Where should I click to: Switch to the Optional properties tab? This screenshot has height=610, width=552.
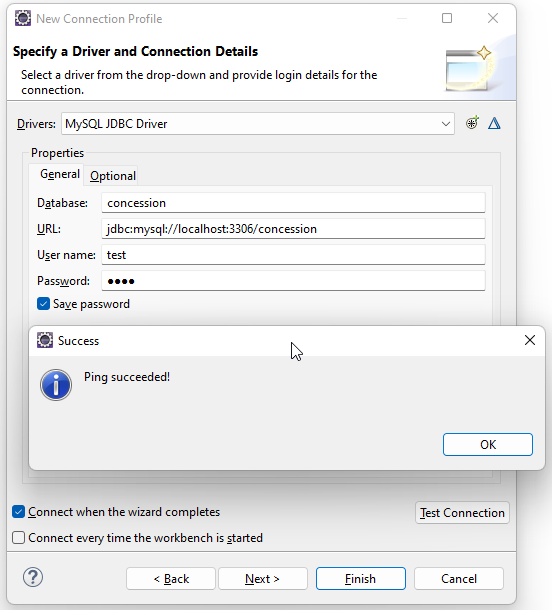113,176
